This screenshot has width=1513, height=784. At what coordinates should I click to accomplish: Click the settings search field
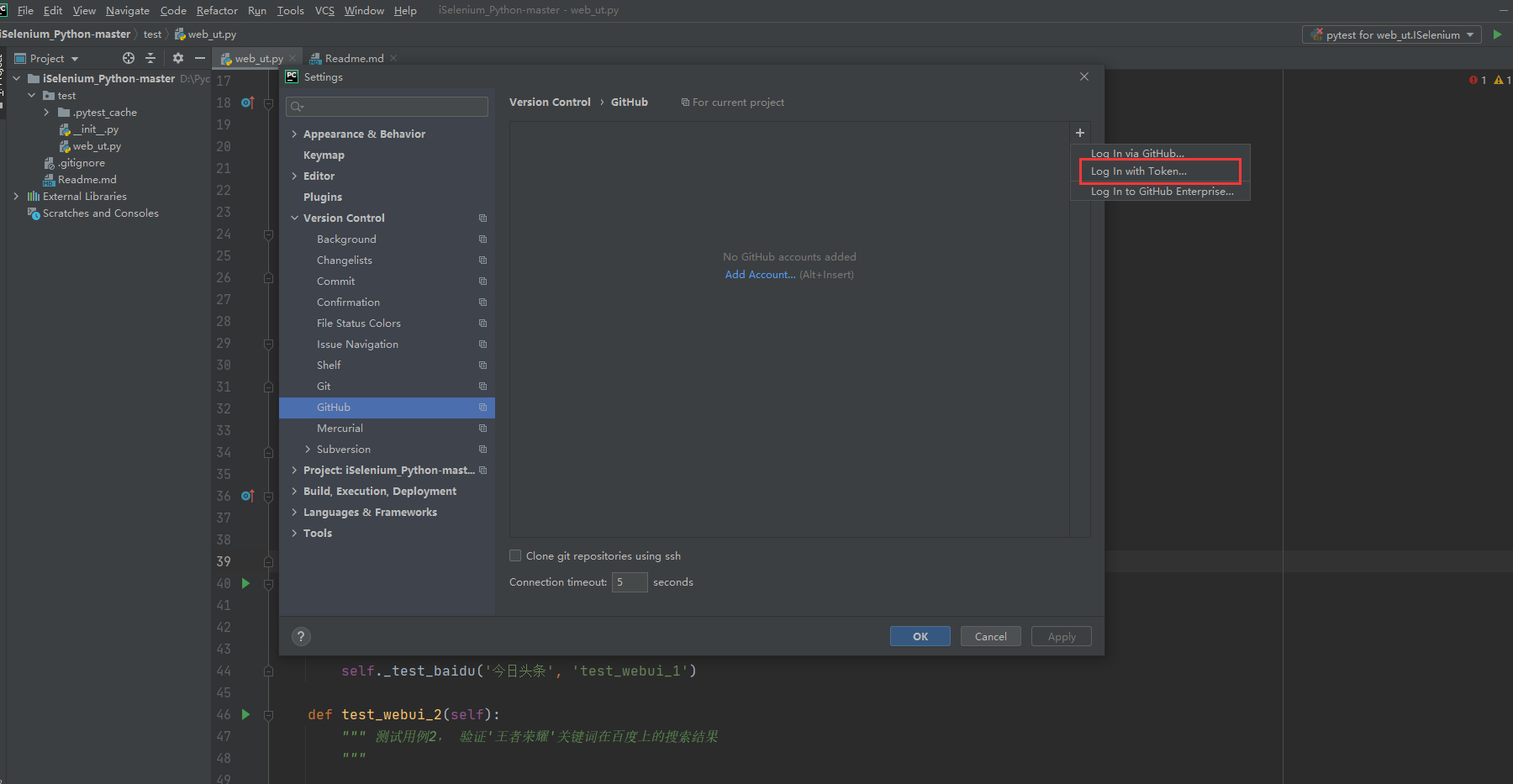point(387,107)
